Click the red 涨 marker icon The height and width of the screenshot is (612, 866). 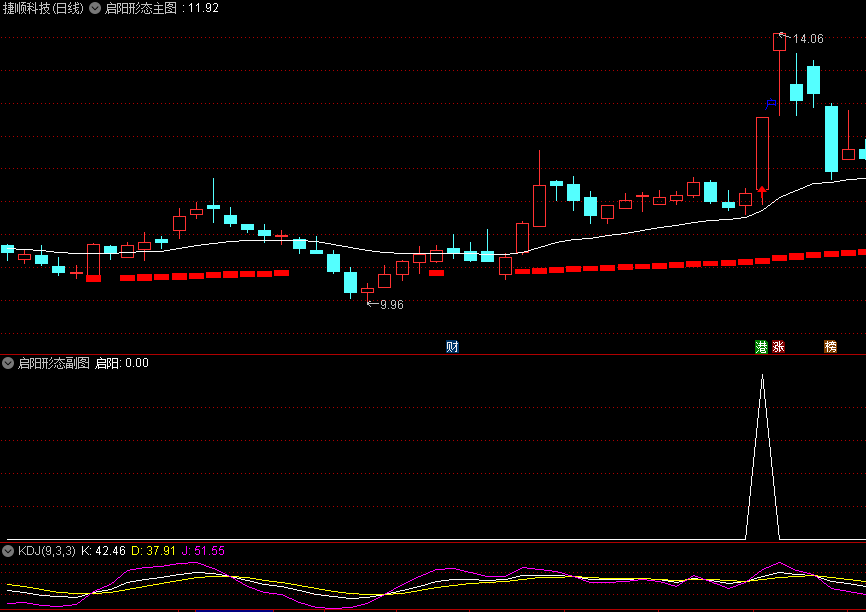(x=779, y=347)
